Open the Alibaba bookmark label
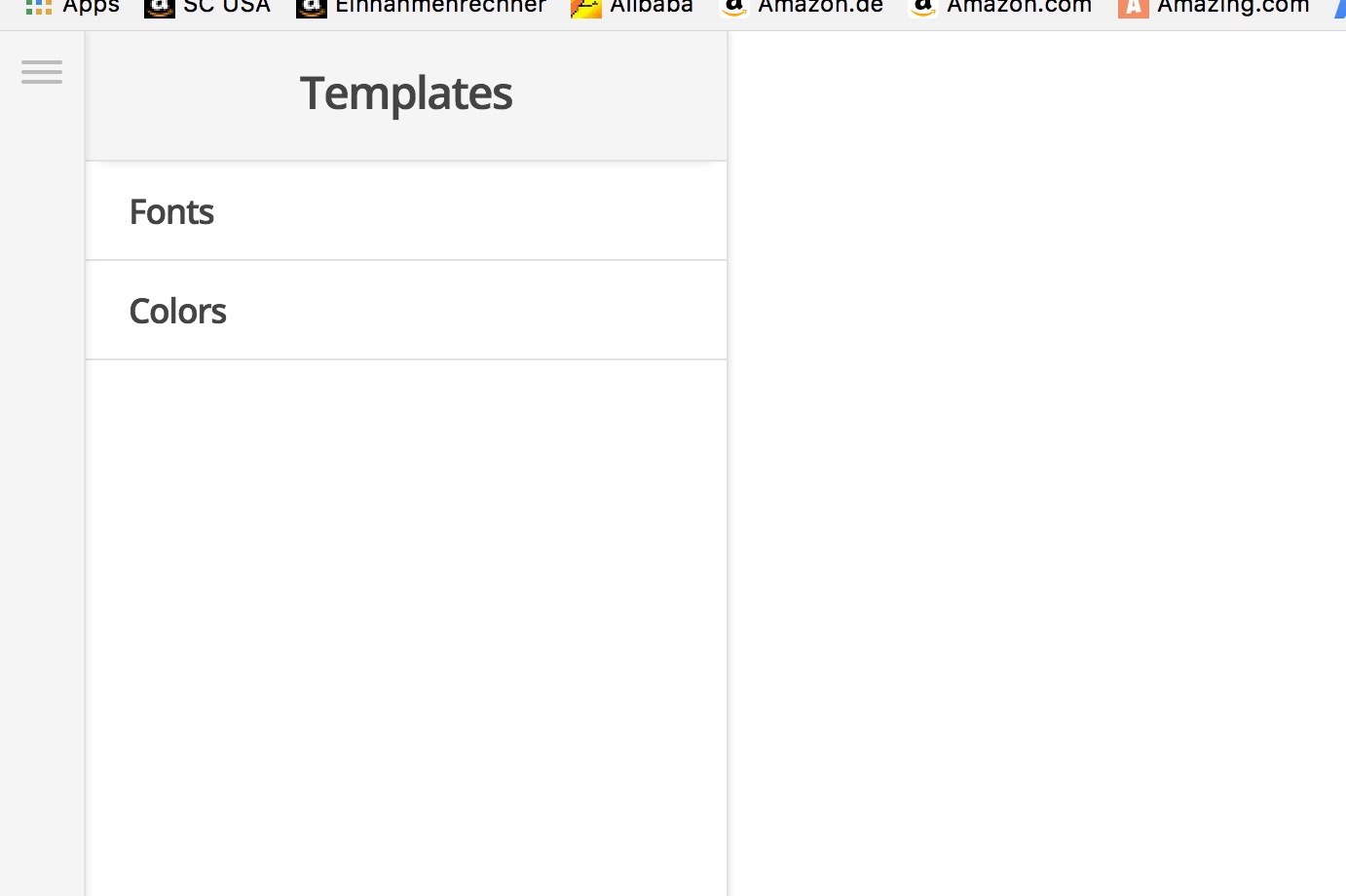 652,7
